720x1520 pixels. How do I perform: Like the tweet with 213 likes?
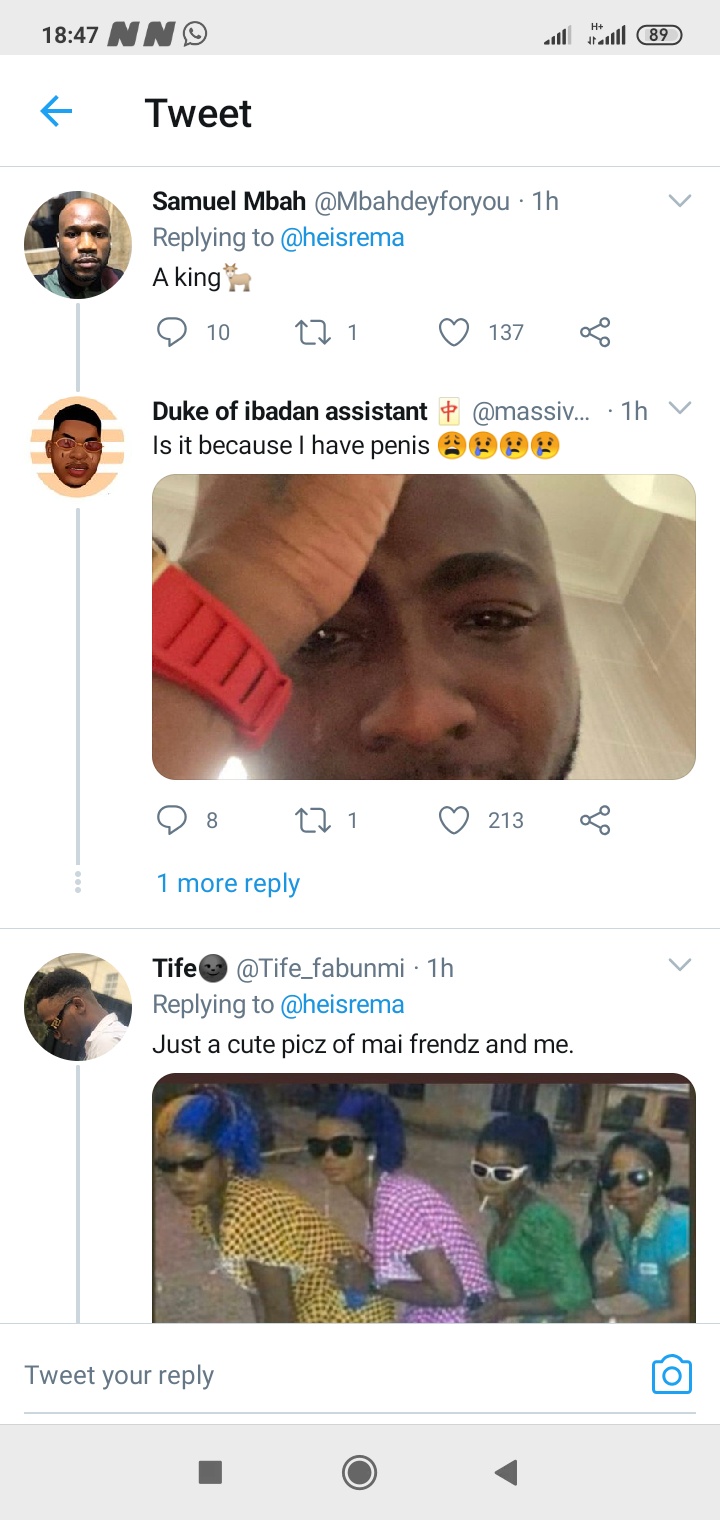455,820
